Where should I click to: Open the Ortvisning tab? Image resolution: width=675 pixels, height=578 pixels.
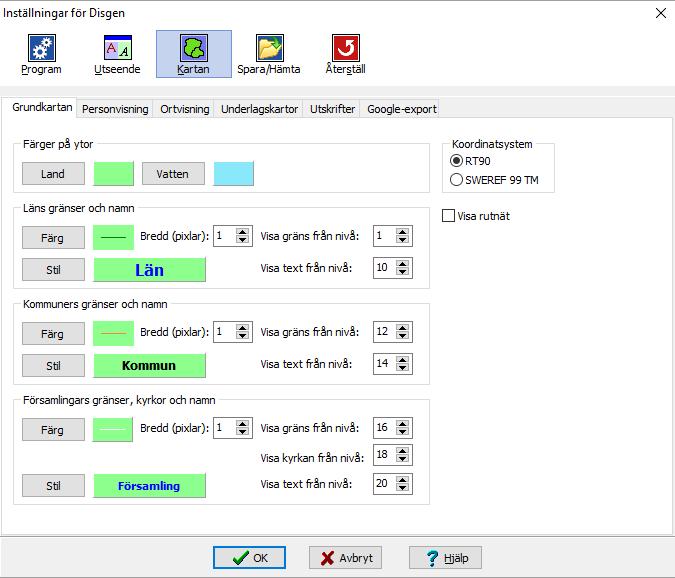click(x=185, y=109)
